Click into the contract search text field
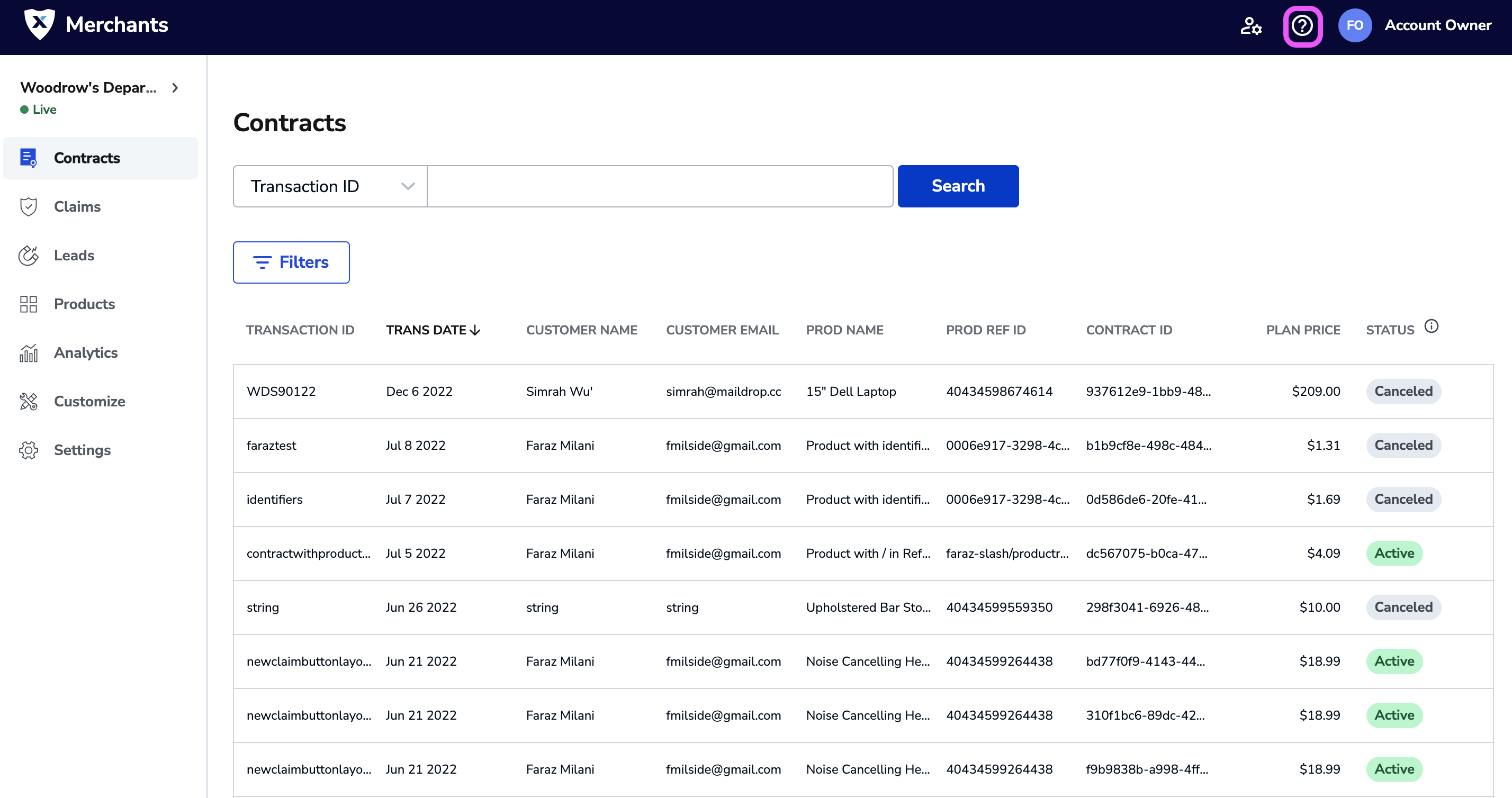1512x798 pixels. point(660,186)
